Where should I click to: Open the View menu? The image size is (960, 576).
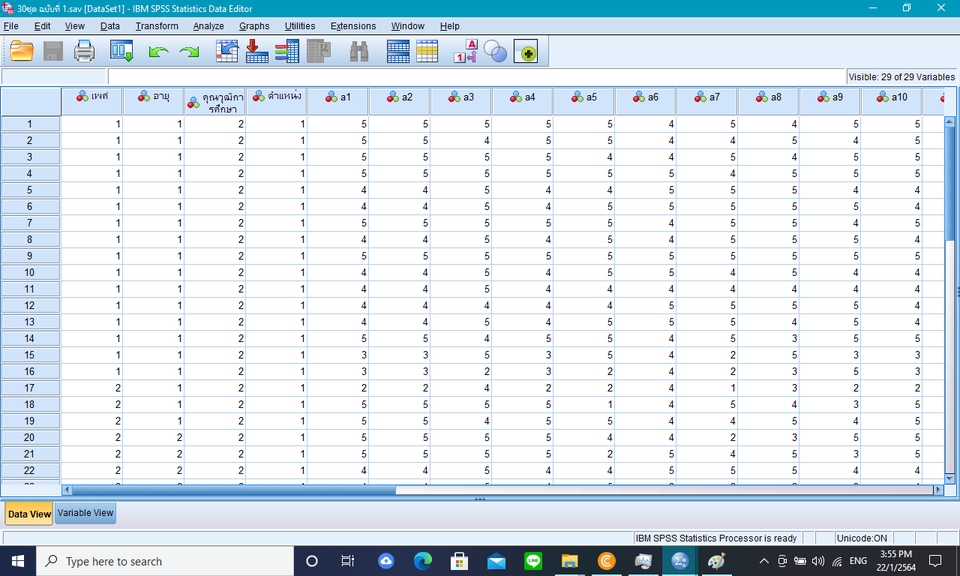(x=75, y=26)
